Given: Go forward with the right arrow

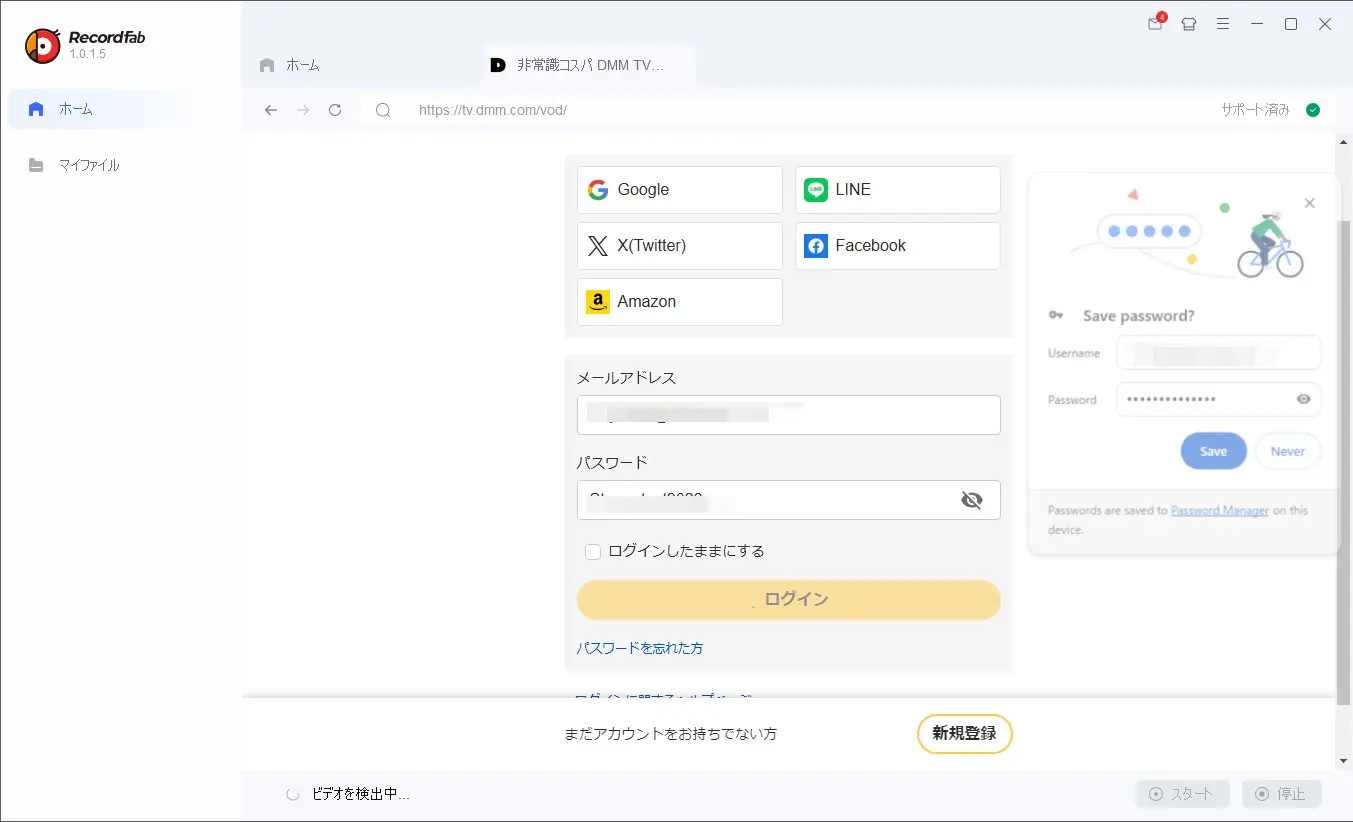Looking at the screenshot, I should coord(303,110).
